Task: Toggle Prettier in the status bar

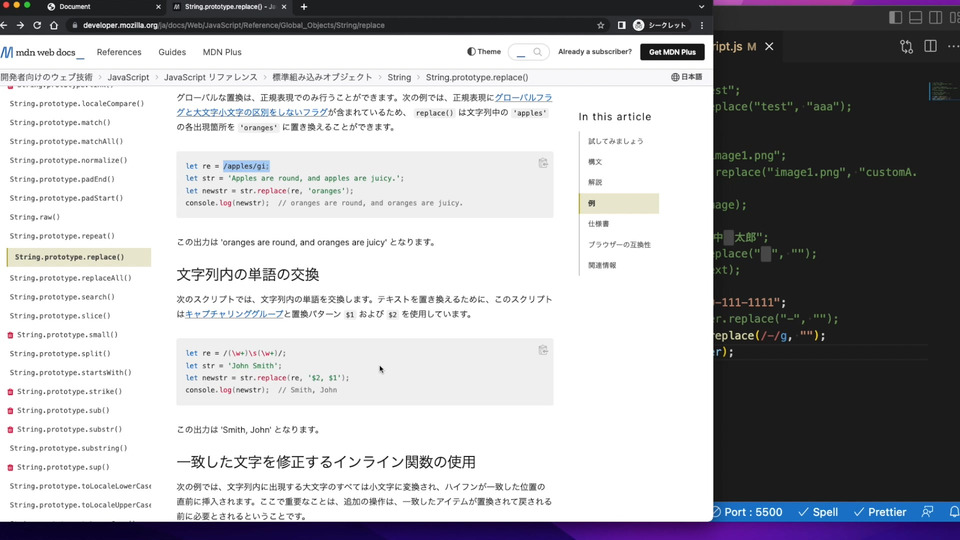Action: pyautogui.click(x=880, y=512)
